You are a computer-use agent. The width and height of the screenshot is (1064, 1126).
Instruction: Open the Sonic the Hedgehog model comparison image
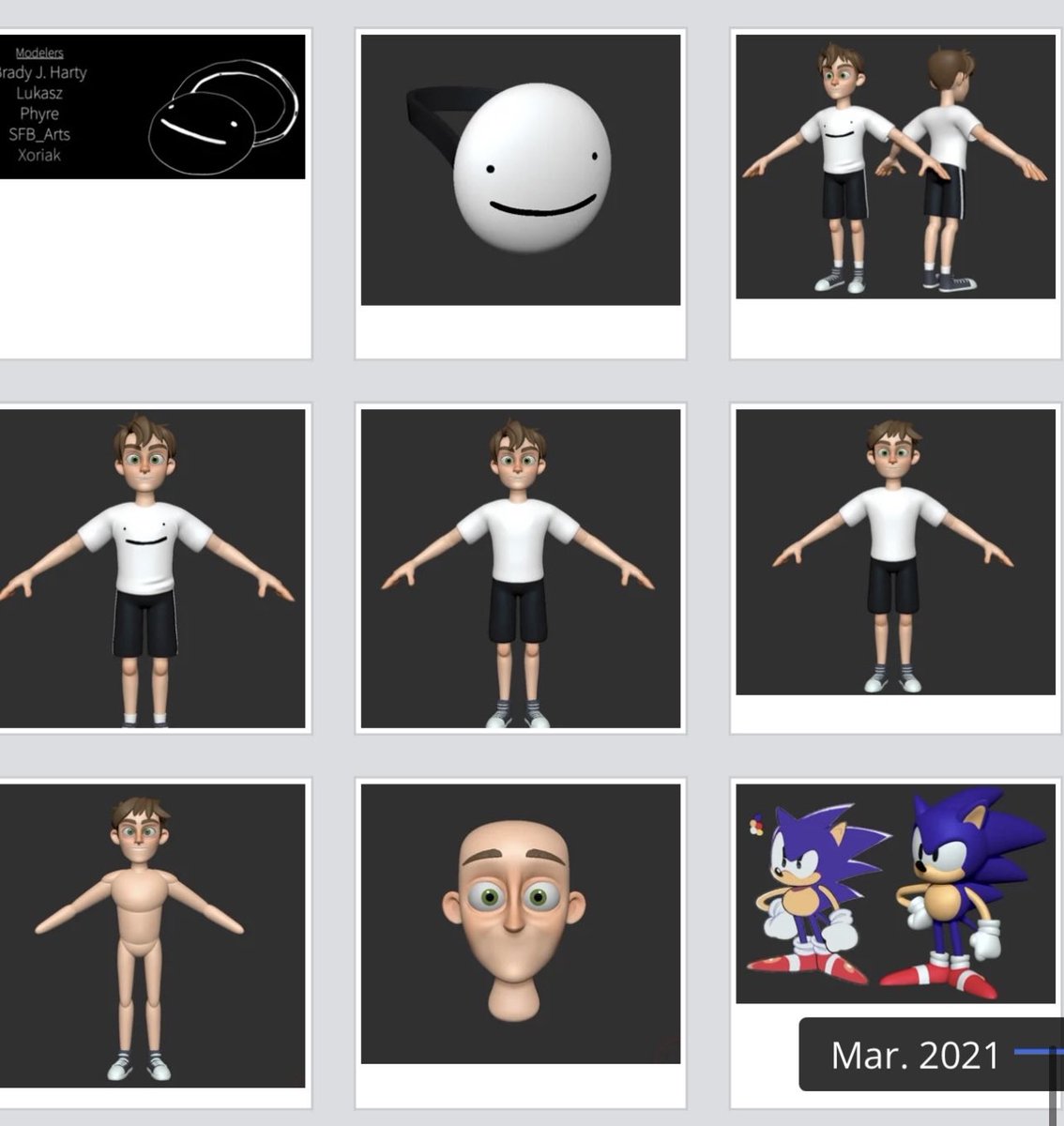(x=895, y=893)
